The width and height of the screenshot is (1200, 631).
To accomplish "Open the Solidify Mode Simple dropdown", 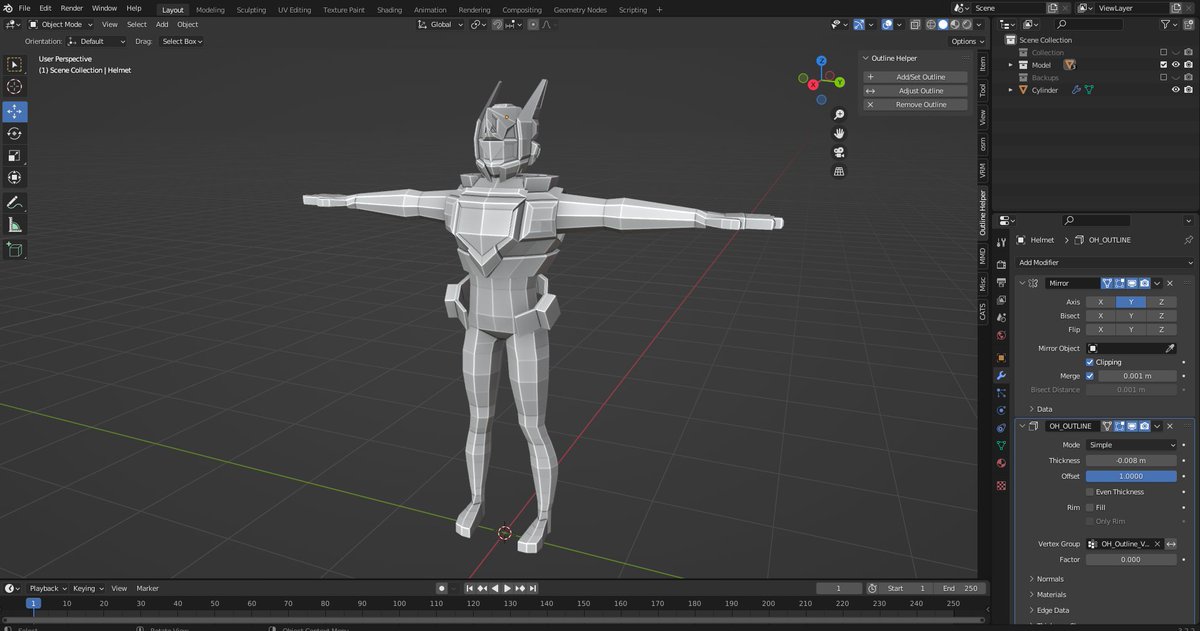I will coord(1131,445).
